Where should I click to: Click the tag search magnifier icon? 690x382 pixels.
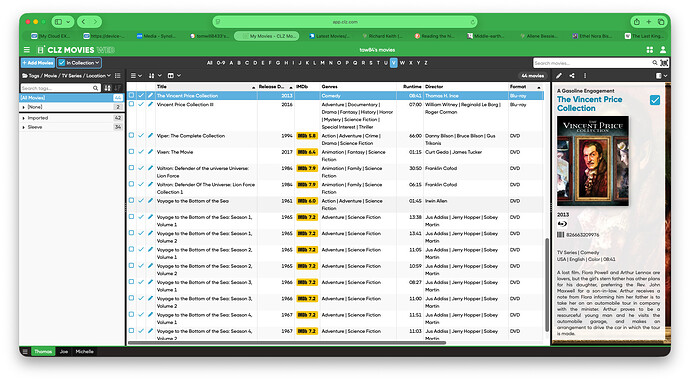click(x=95, y=88)
